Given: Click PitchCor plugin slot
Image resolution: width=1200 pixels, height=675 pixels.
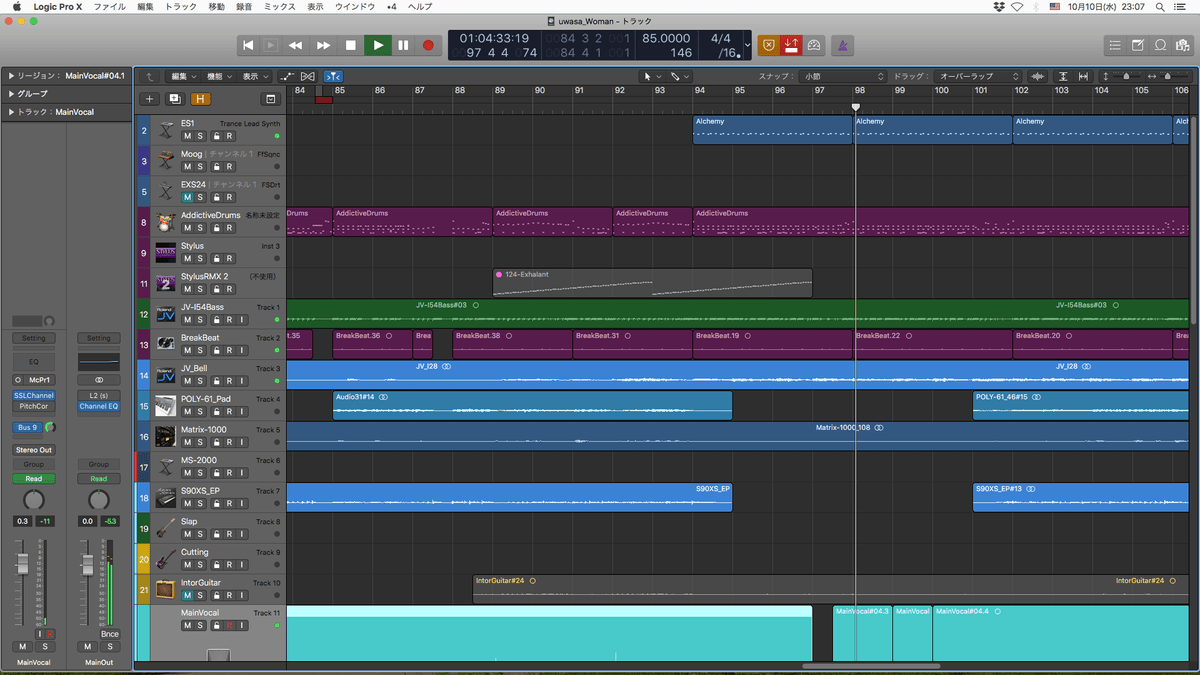Looking at the screenshot, I should (34, 407).
